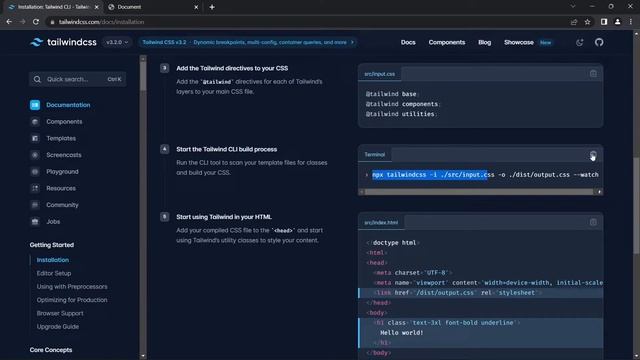Viewport: 640px width, 360px height.
Task: Select Editor Setup under Getting Started
Action: 53,273
